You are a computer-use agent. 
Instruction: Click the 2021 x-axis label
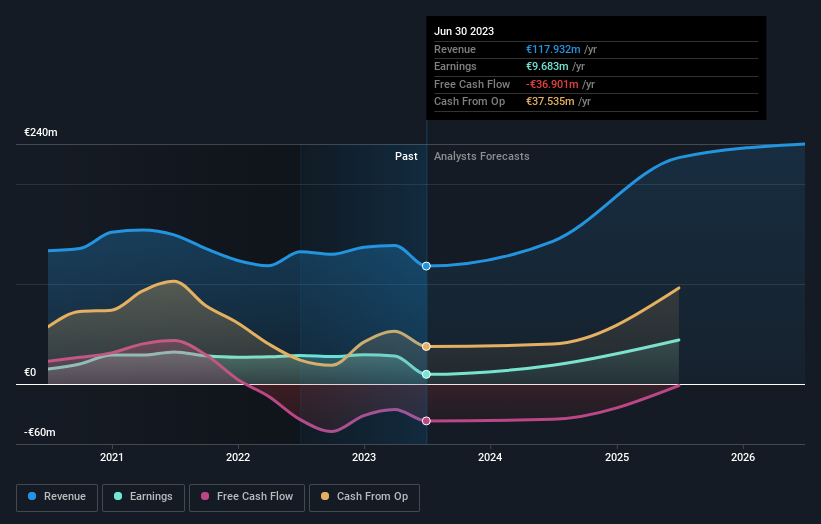click(112, 457)
